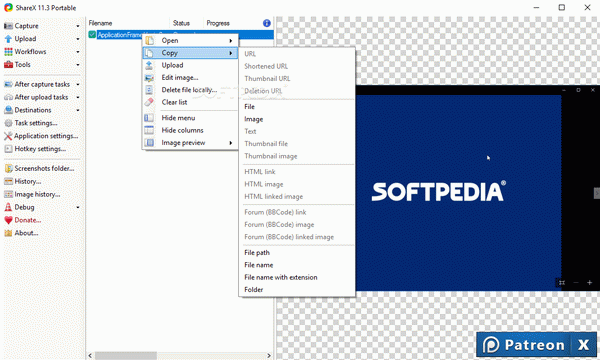Click the blue info icon above the list

266,23
